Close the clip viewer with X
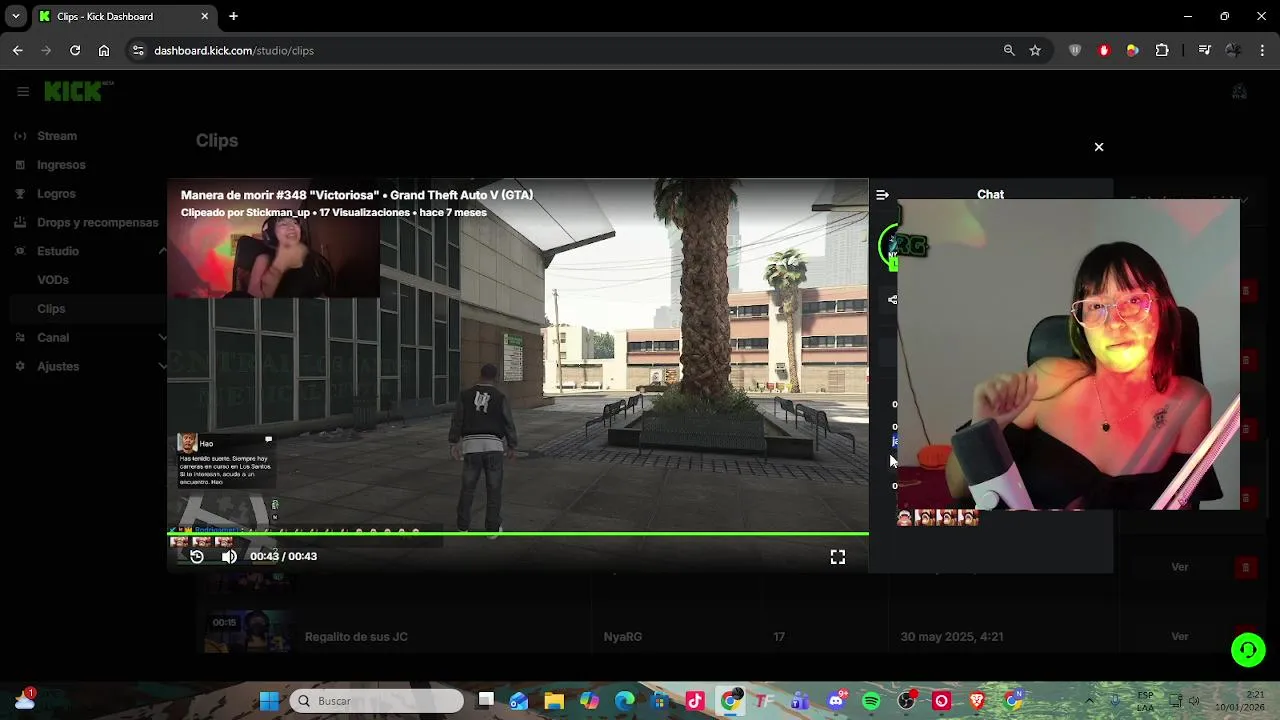 [1099, 147]
